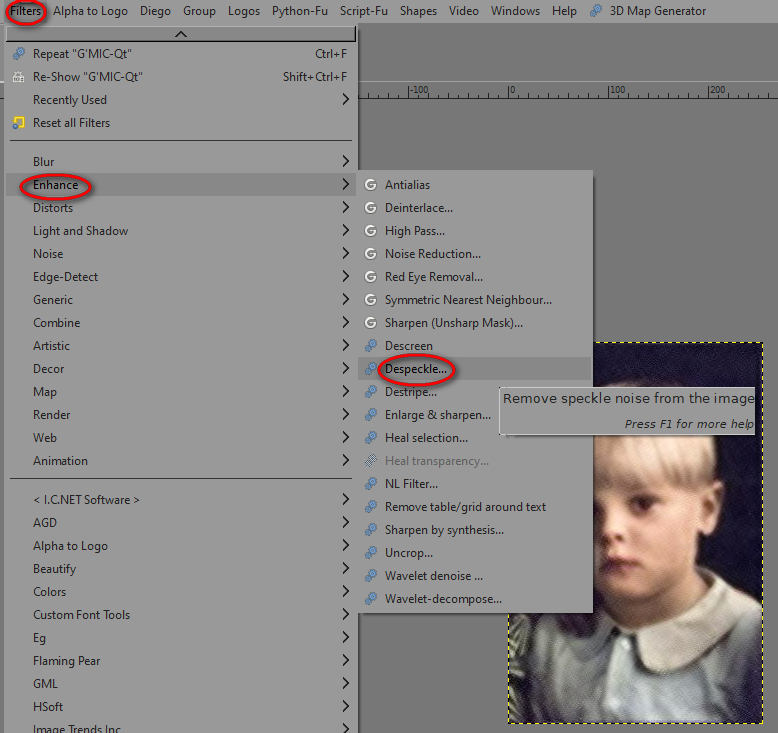Screen dimensions: 778x733
Task: Open the Flaming Pear entry
Action: coord(181,661)
